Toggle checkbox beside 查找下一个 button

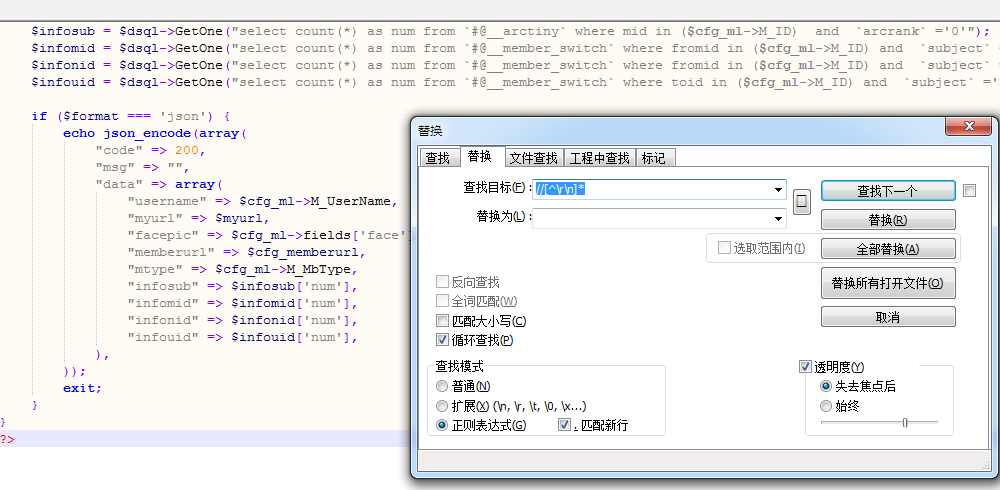969,191
